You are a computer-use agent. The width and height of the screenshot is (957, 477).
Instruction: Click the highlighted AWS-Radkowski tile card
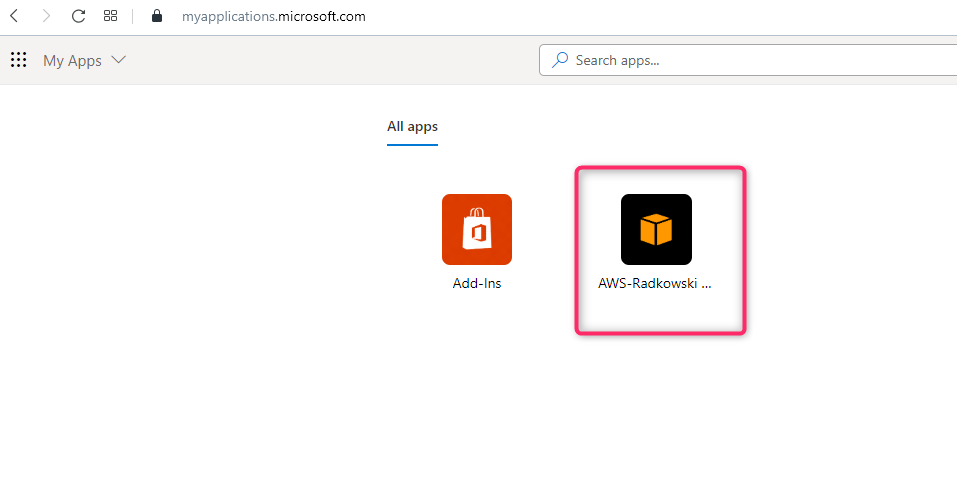pyautogui.click(x=660, y=251)
